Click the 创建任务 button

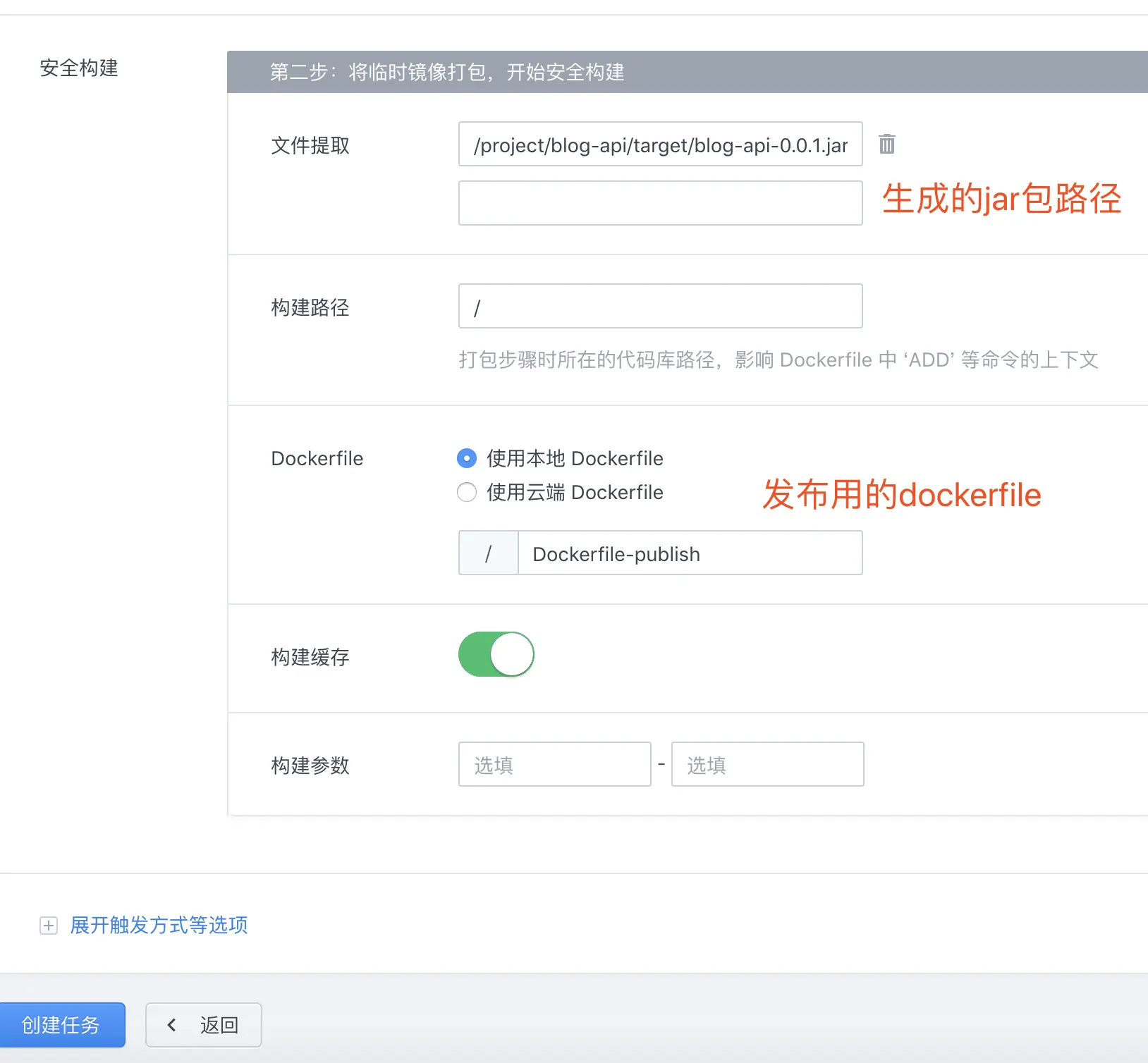[x=63, y=1025]
